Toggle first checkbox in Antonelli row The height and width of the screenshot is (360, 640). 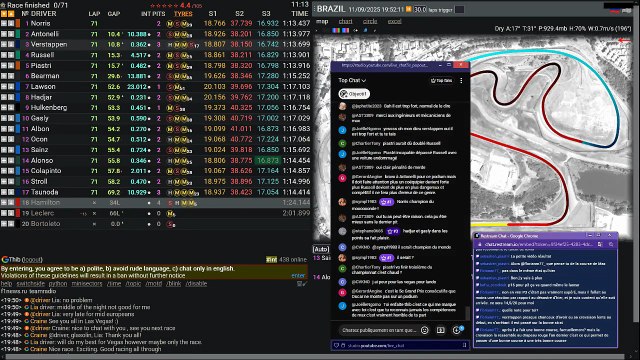[4, 34]
